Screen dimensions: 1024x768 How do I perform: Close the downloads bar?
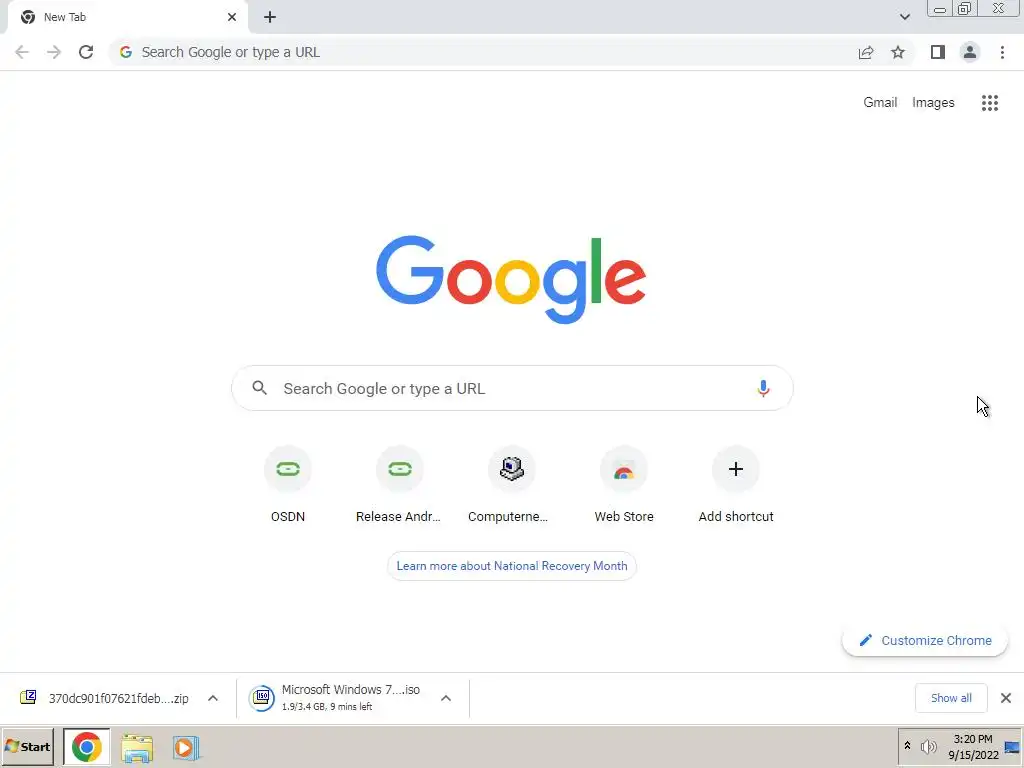[x=1006, y=698]
